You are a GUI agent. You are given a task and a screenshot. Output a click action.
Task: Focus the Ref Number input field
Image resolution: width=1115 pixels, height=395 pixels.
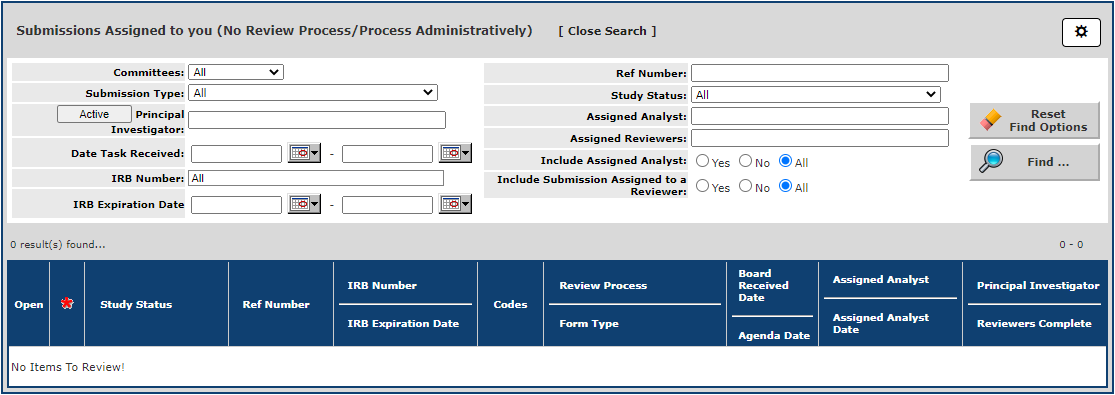pyautogui.click(x=820, y=73)
